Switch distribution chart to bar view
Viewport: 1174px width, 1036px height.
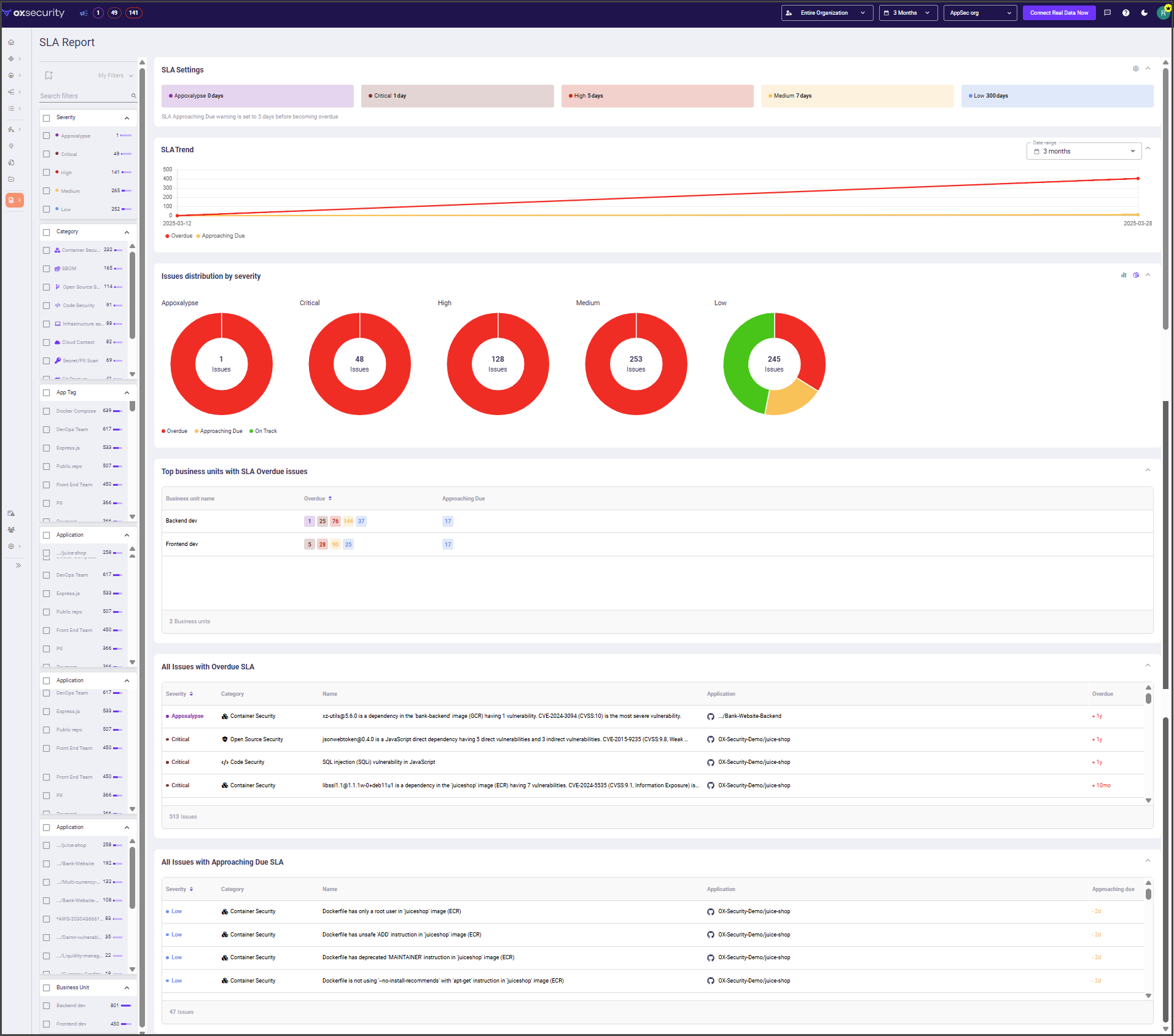click(x=1124, y=275)
